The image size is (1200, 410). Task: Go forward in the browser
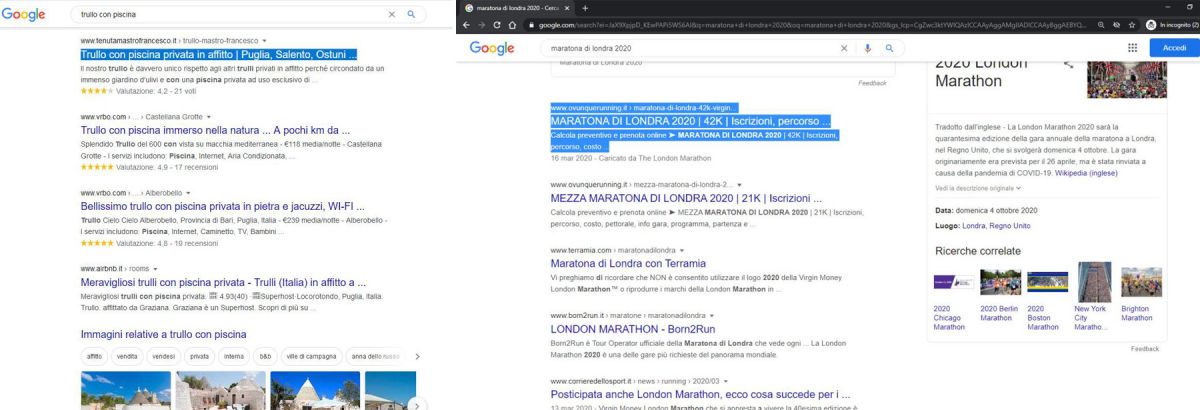point(484,23)
